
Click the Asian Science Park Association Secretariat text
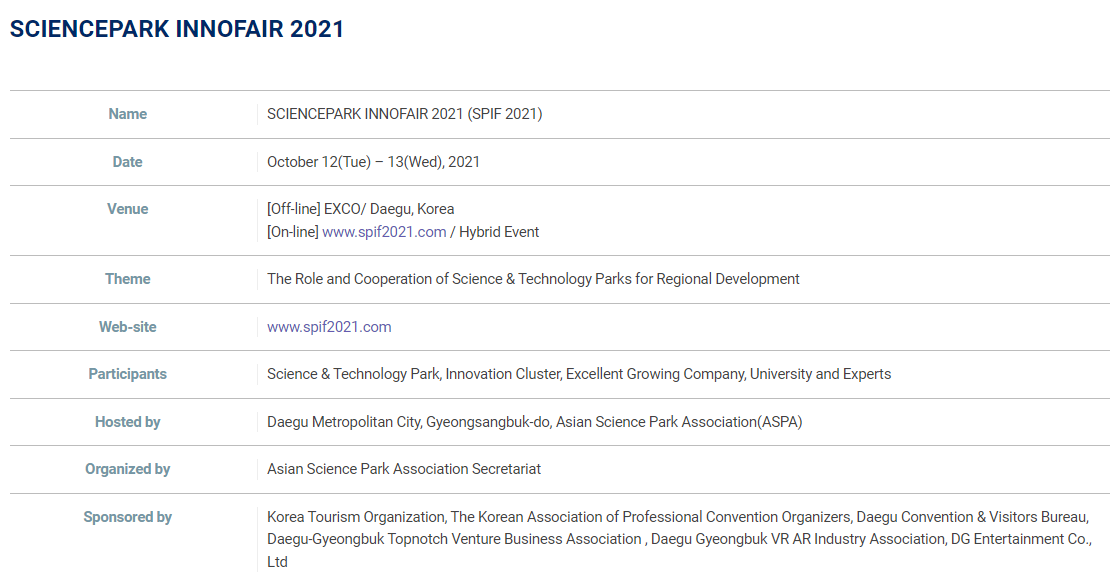[404, 469]
